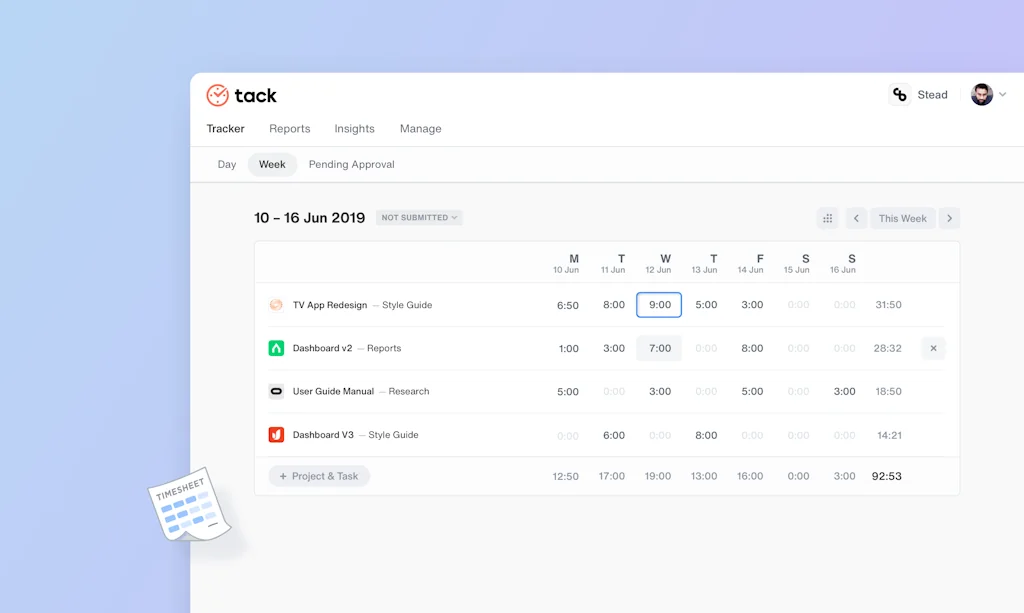Select the User Guide Manual project name

[333, 391]
